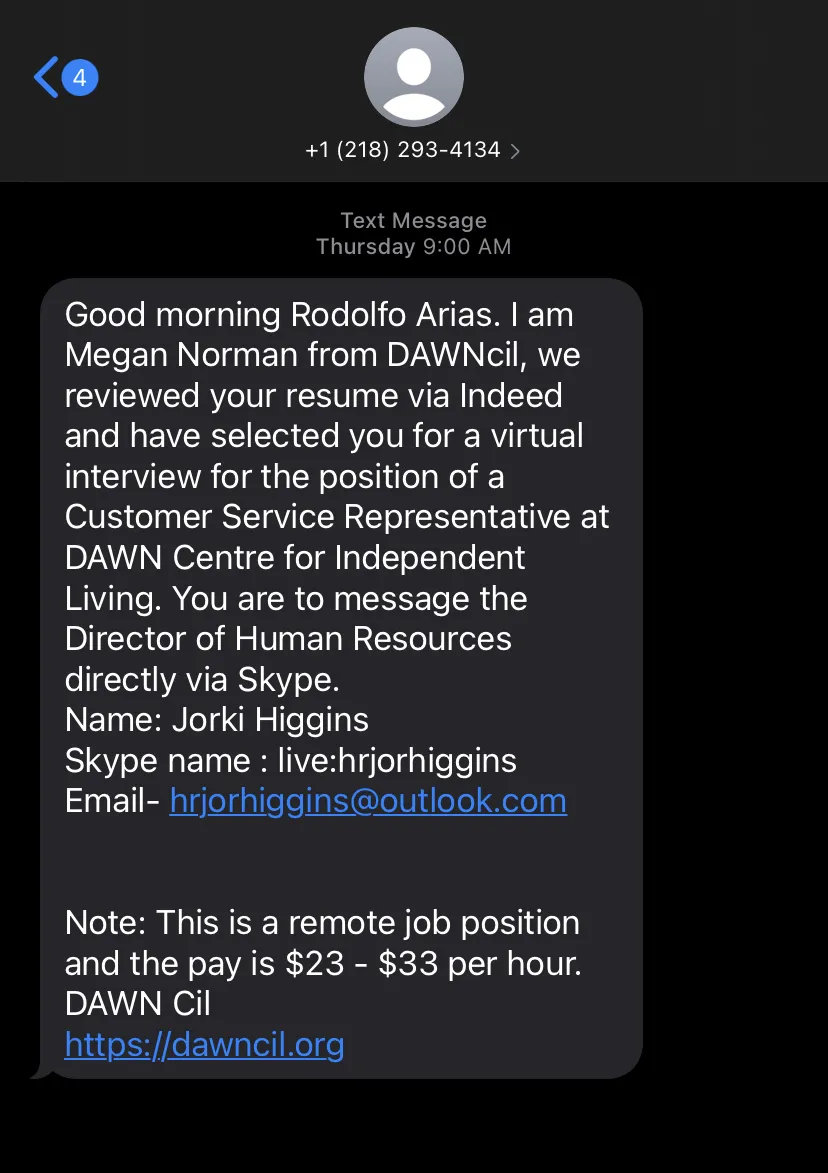Tap "Customer Service Representative" text

[x=318, y=517]
